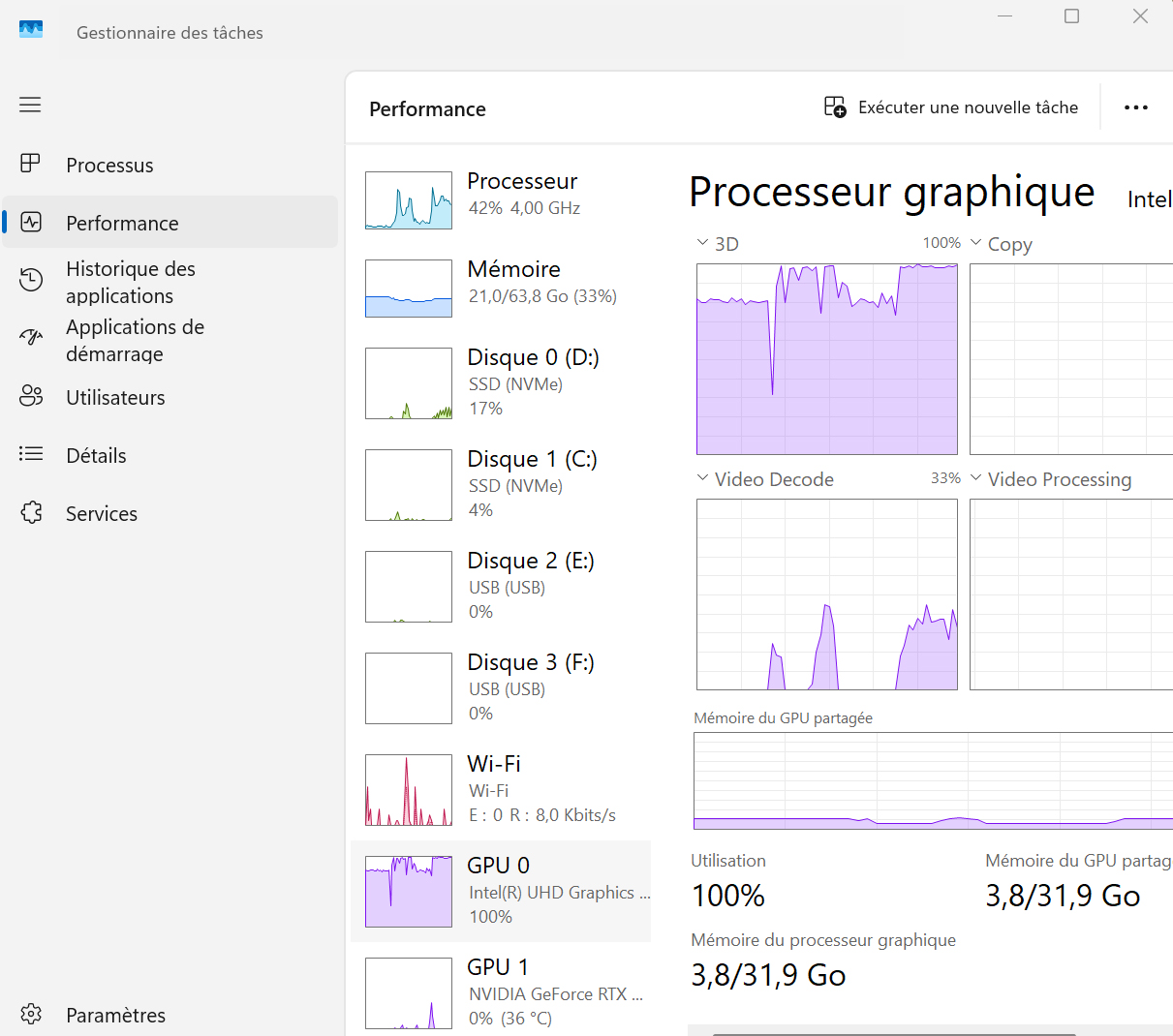Open the Services puzzle icon
The image size is (1173, 1036).
(x=31, y=512)
